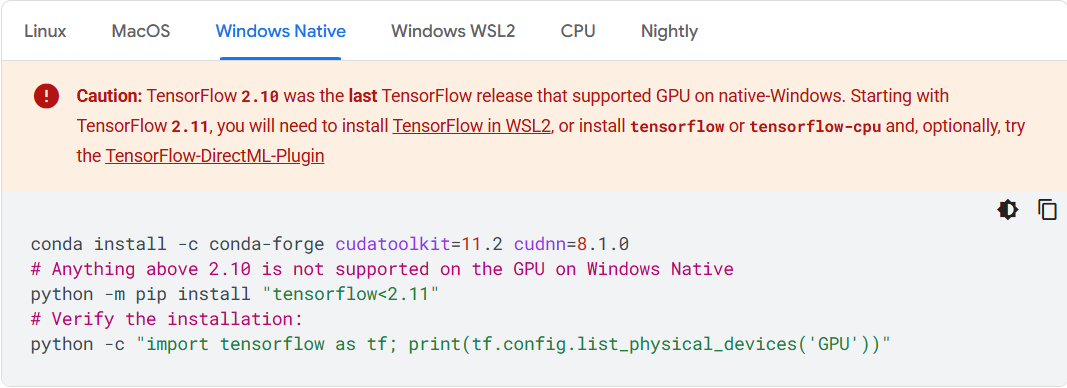Click the bold 2.11 version in caution
1067x388 pixels.
pyautogui.click(x=190, y=127)
